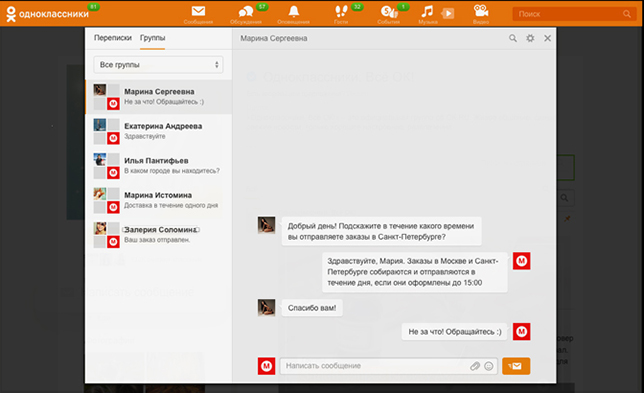The width and height of the screenshot is (644, 393).
Task: Close the messages window
Action: (x=547, y=38)
